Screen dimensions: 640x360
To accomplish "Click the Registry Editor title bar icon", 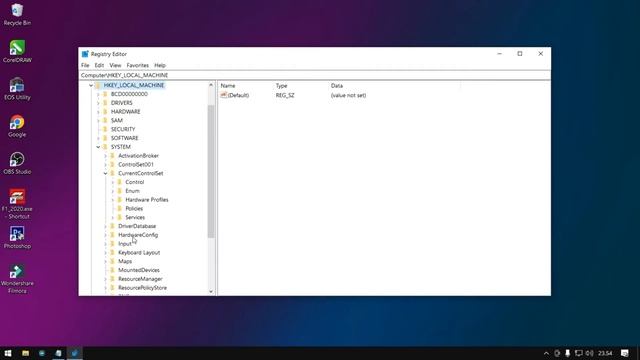I will [x=85, y=54].
